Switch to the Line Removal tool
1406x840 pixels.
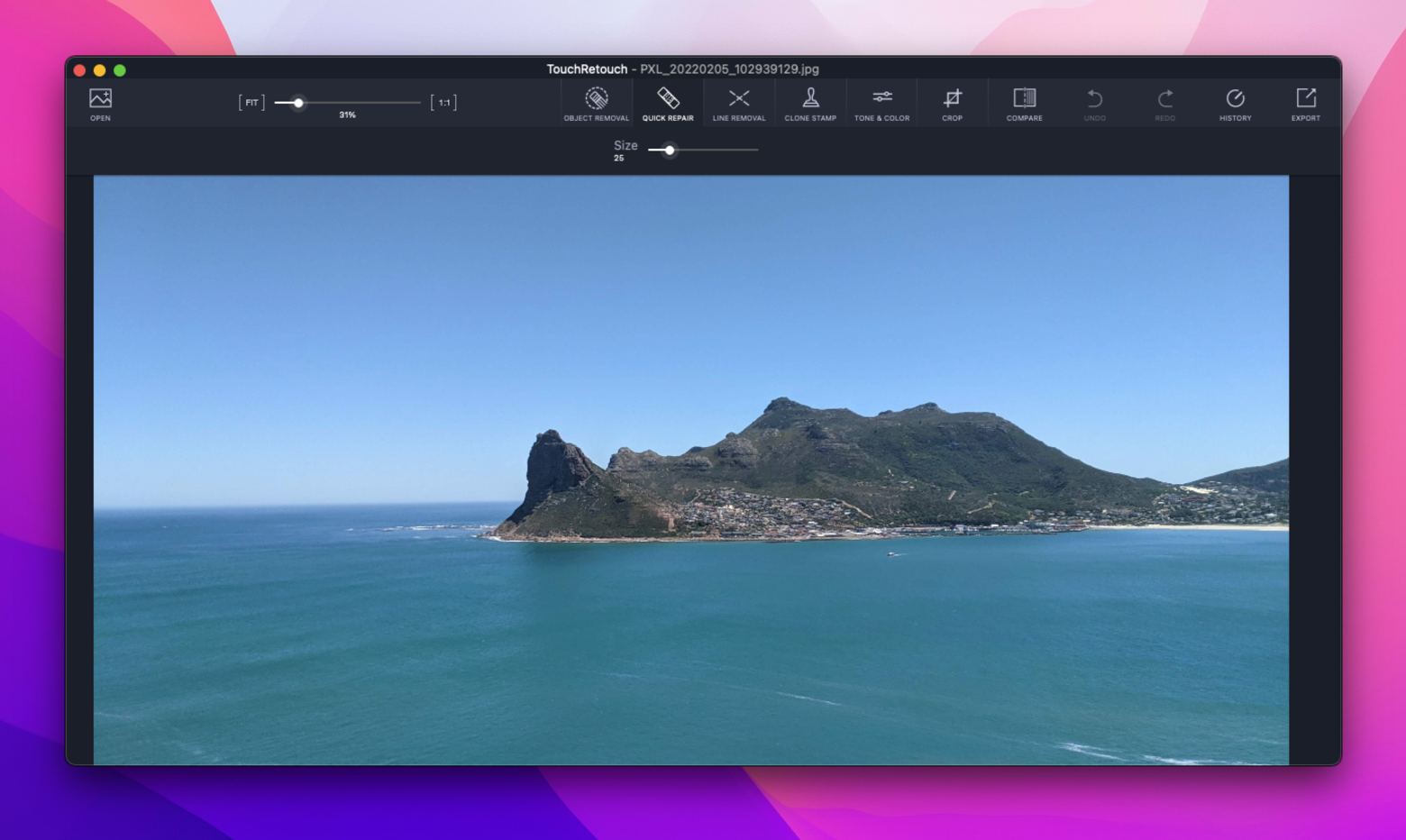click(738, 102)
